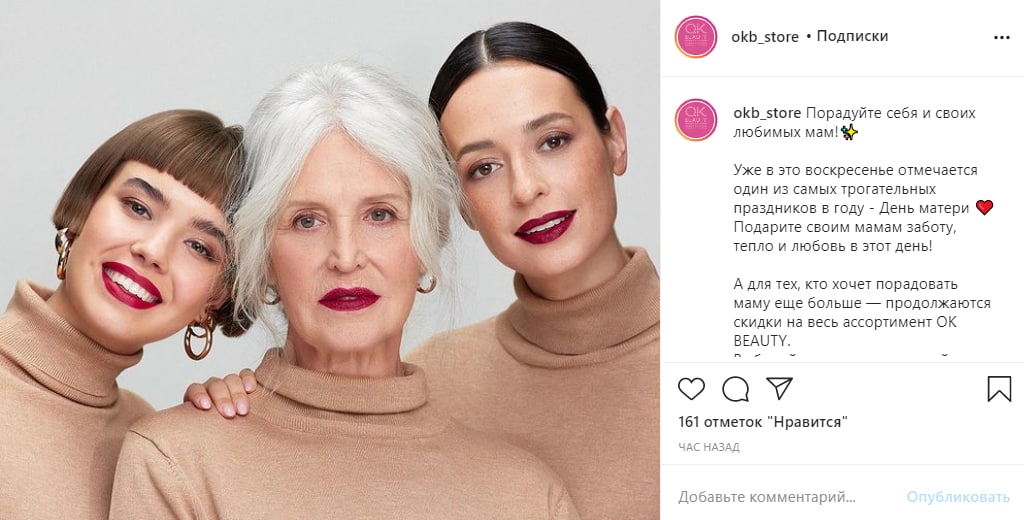Viewport: 1024px width, 520px height.
Task: Like the post with the heart icon
Action: (691, 389)
